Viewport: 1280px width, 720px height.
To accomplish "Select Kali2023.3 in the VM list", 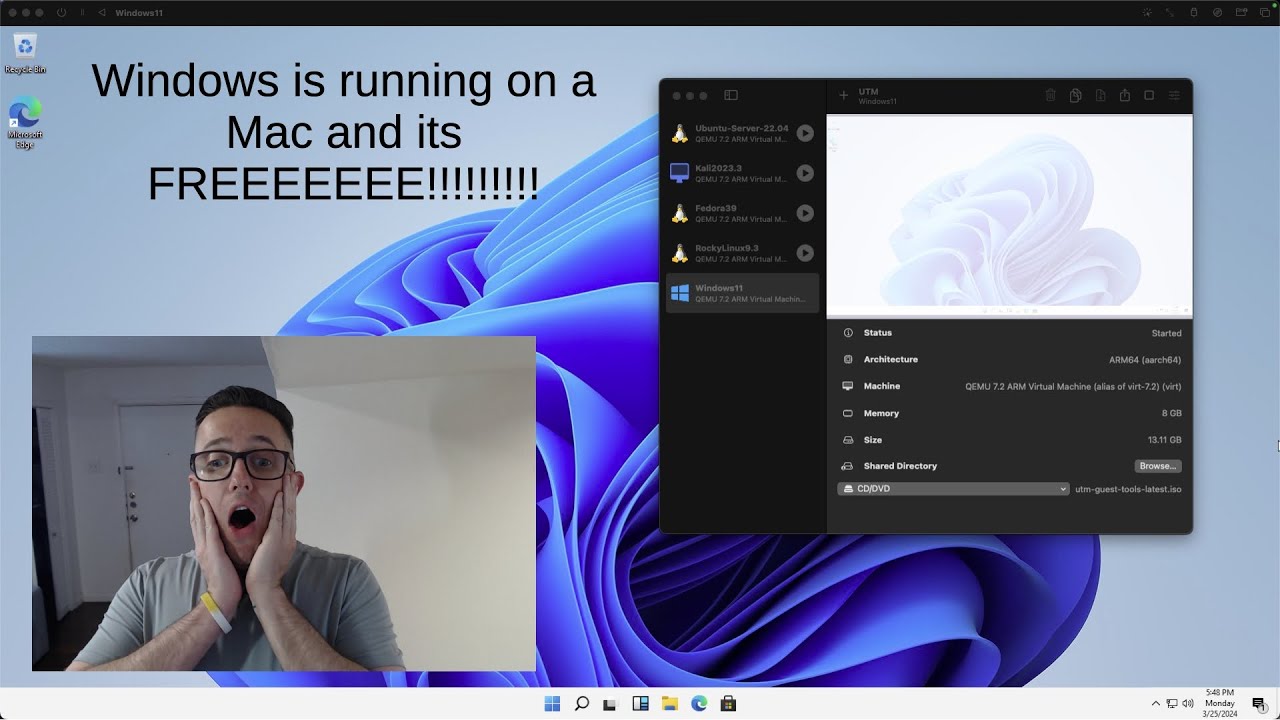I will [x=742, y=173].
